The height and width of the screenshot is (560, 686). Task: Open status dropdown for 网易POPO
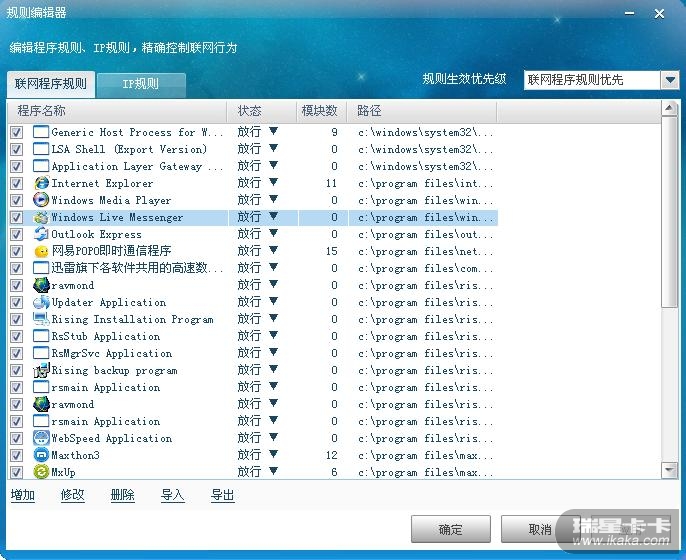coord(273,250)
